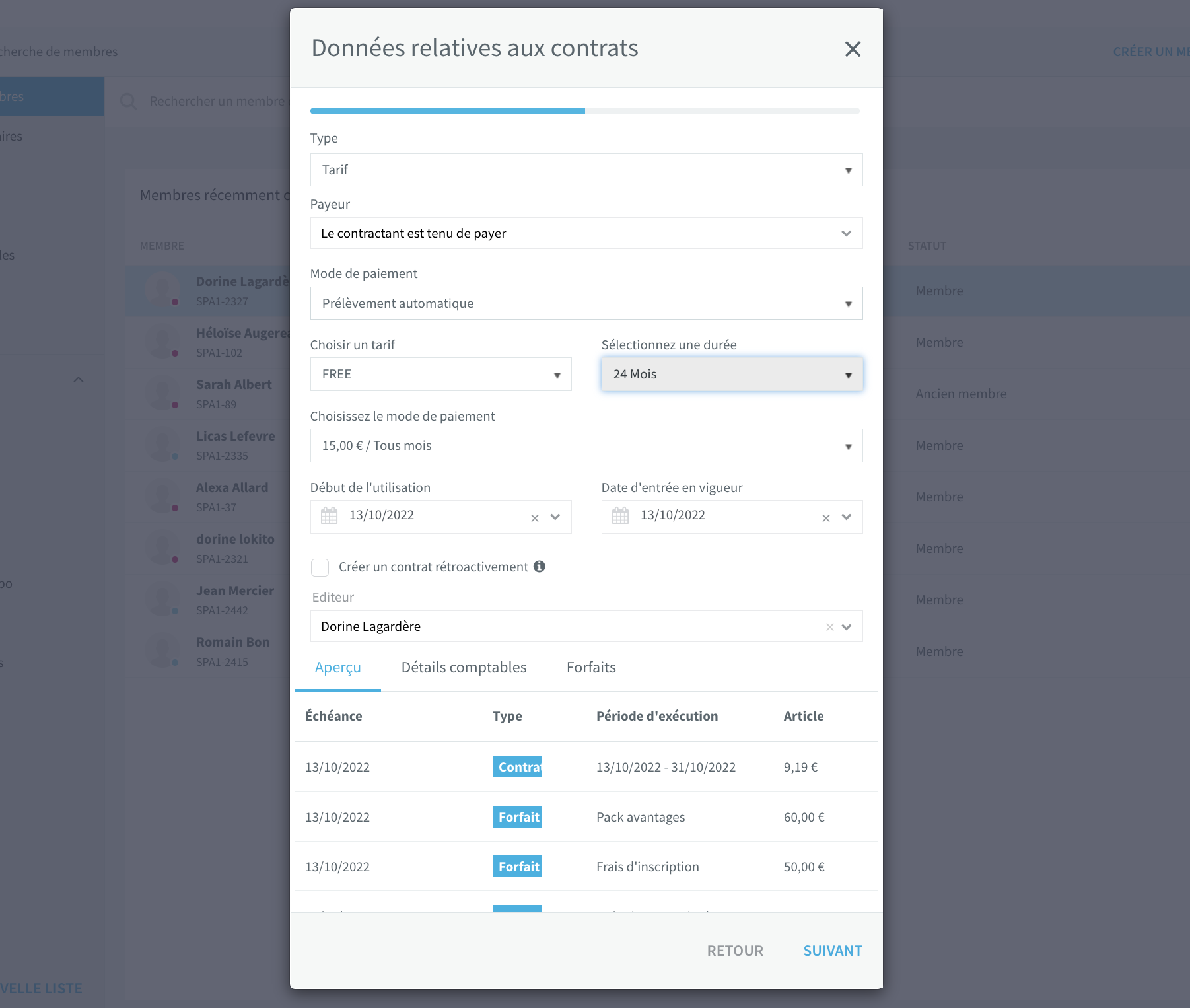1190x1008 pixels.
Task: Open the FREE tarif dropdown
Action: coord(440,374)
